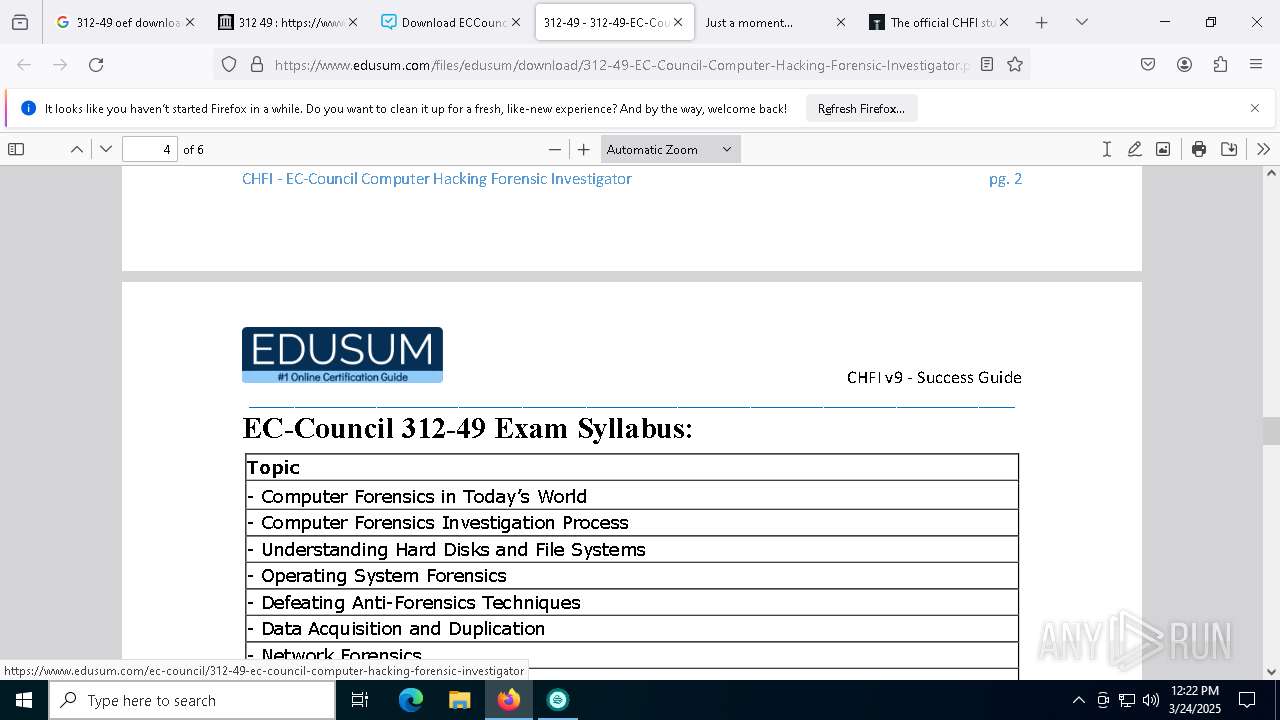Click the 'Defeating Anti-Forensics Techniques' row
The width and height of the screenshot is (1280, 720).
[x=632, y=602]
